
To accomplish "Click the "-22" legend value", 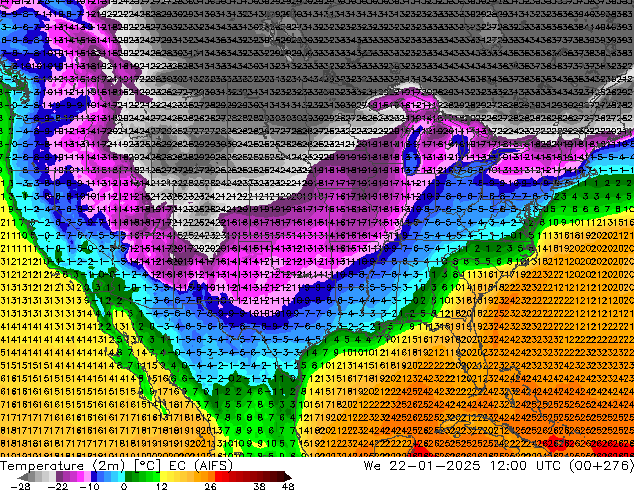I will (x=57, y=486).
